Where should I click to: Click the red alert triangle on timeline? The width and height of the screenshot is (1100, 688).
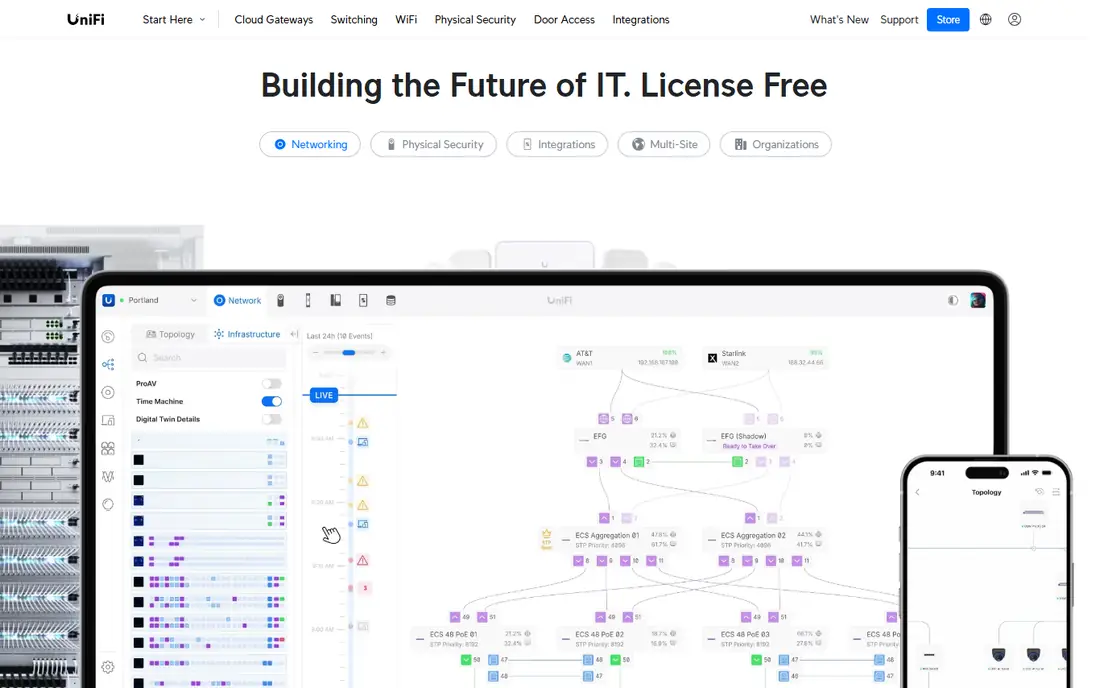point(363,560)
